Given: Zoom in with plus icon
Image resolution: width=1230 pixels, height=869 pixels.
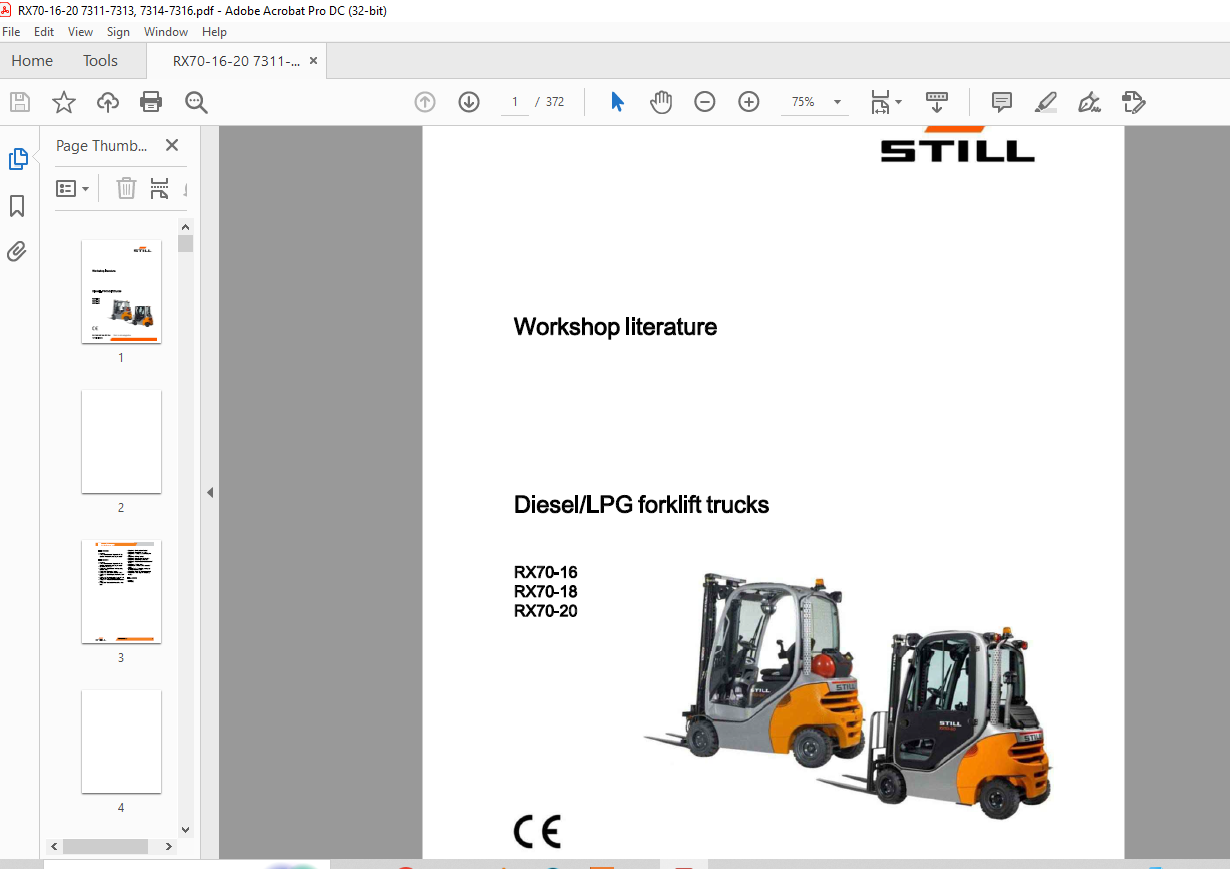Looking at the screenshot, I should click(x=749, y=102).
